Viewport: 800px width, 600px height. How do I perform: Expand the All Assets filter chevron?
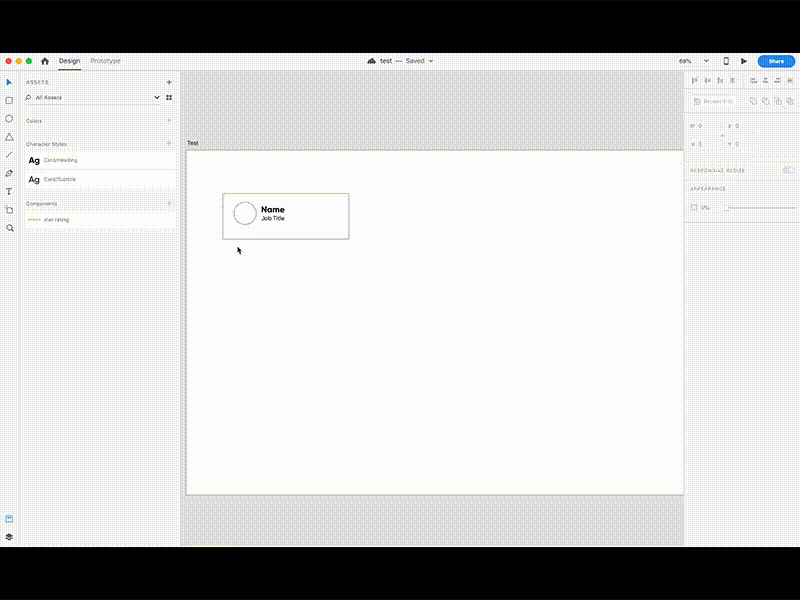[157, 97]
